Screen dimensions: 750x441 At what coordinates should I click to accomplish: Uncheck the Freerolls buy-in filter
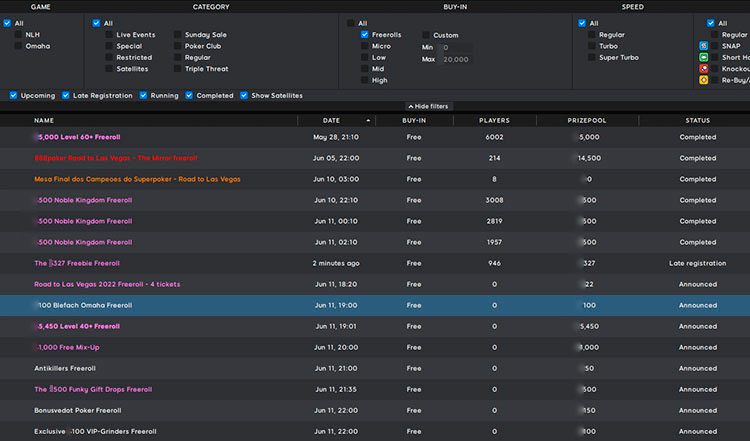click(365, 34)
